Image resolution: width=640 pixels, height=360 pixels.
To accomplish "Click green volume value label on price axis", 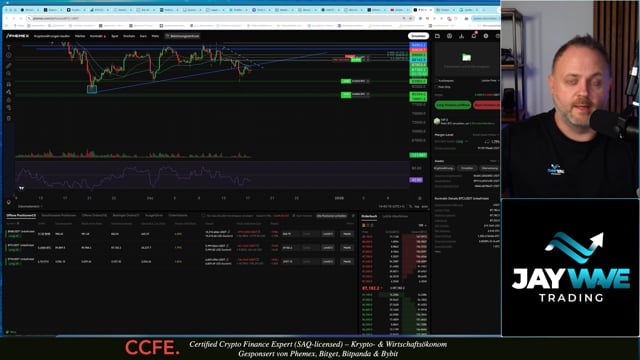I will tap(418, 155).
